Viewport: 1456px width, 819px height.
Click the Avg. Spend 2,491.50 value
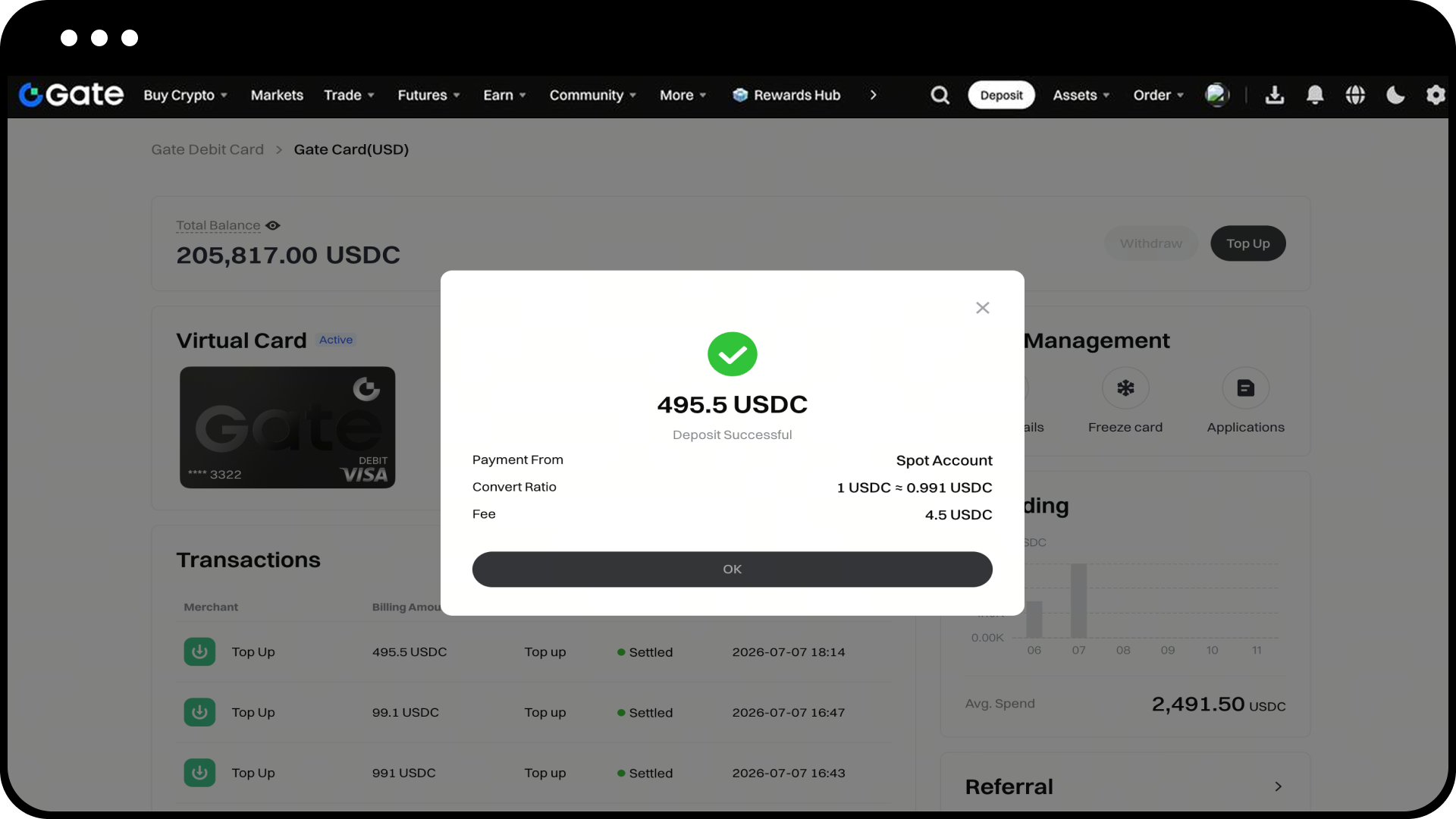click(x=1218, y=704)
